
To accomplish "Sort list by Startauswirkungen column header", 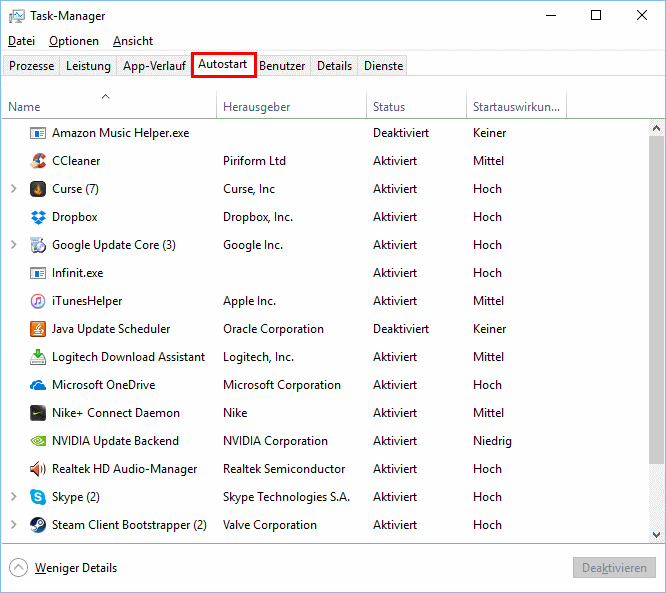I will (x=516, y=107).
